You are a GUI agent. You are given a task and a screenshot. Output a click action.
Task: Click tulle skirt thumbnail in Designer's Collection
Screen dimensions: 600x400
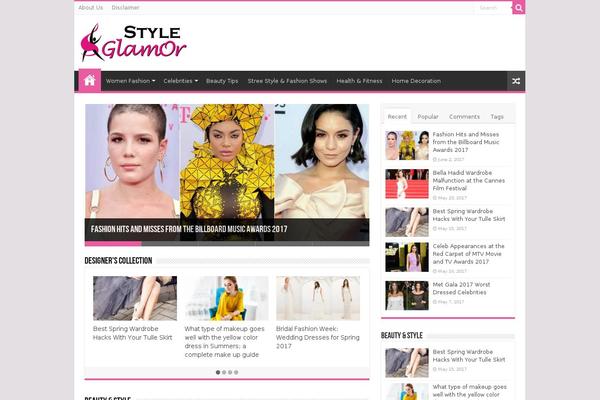[x=135, y=298]
